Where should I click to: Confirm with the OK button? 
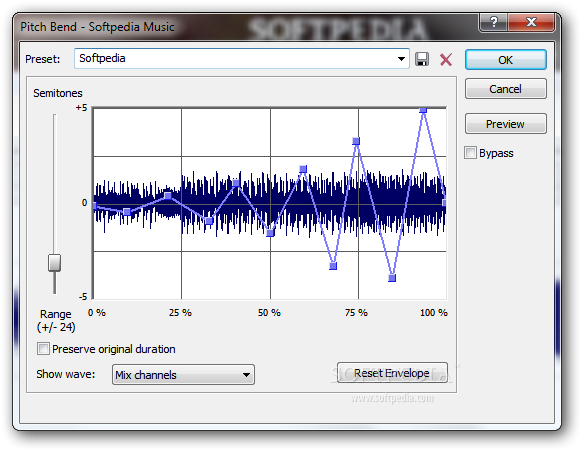coord(506,60)
